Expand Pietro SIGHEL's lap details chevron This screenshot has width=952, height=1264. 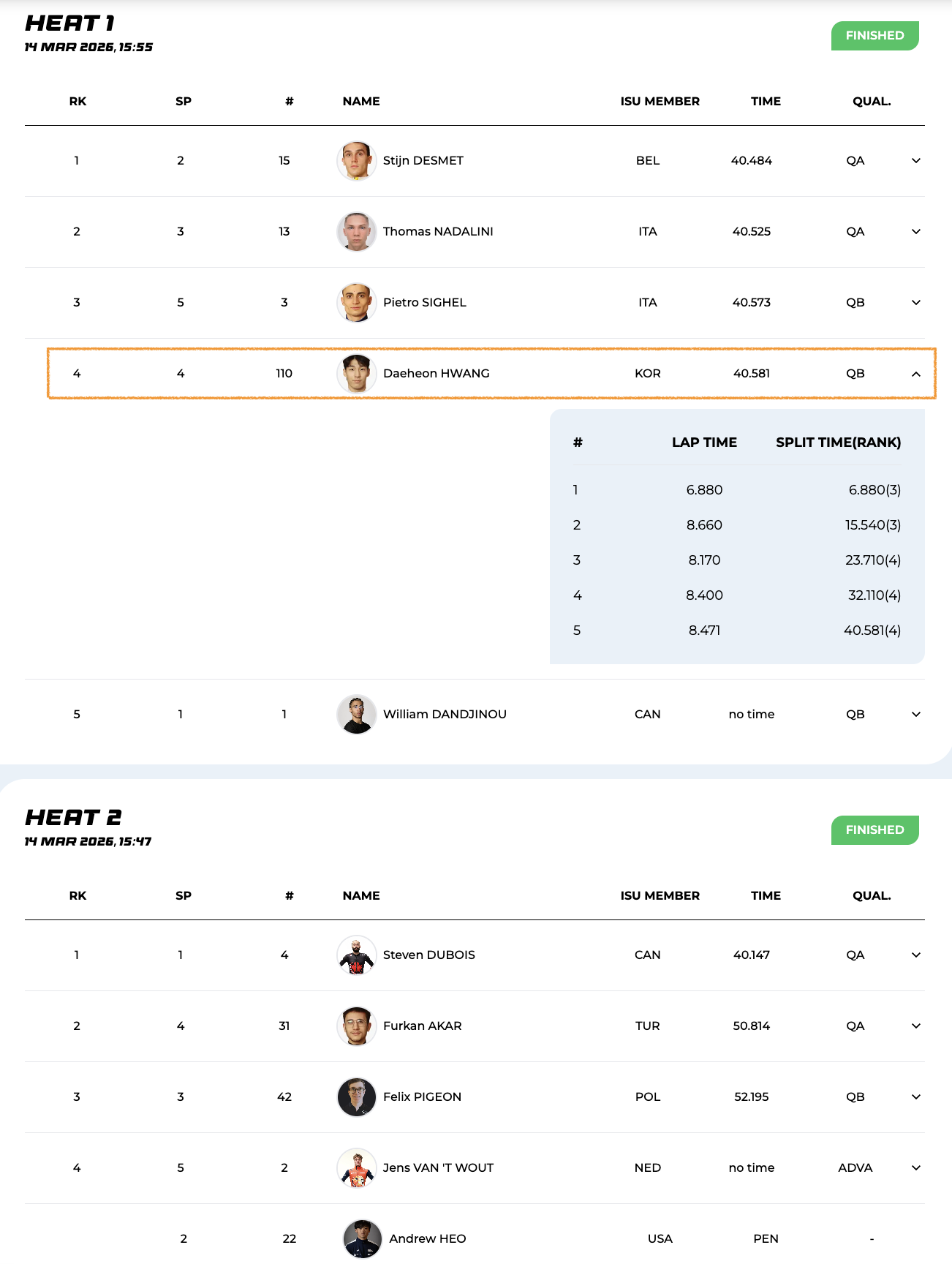coord(915,303)
